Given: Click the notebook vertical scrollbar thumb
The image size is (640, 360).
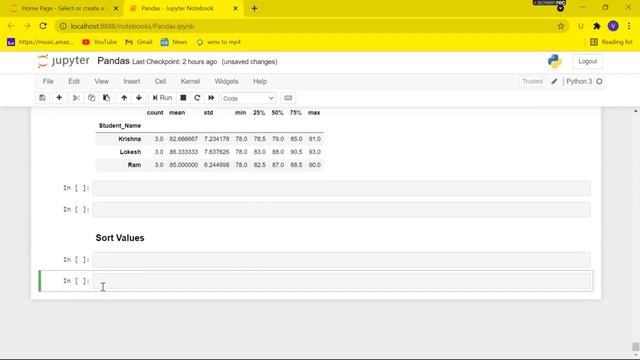Looking at the screenshot, I should coord(636,347).
